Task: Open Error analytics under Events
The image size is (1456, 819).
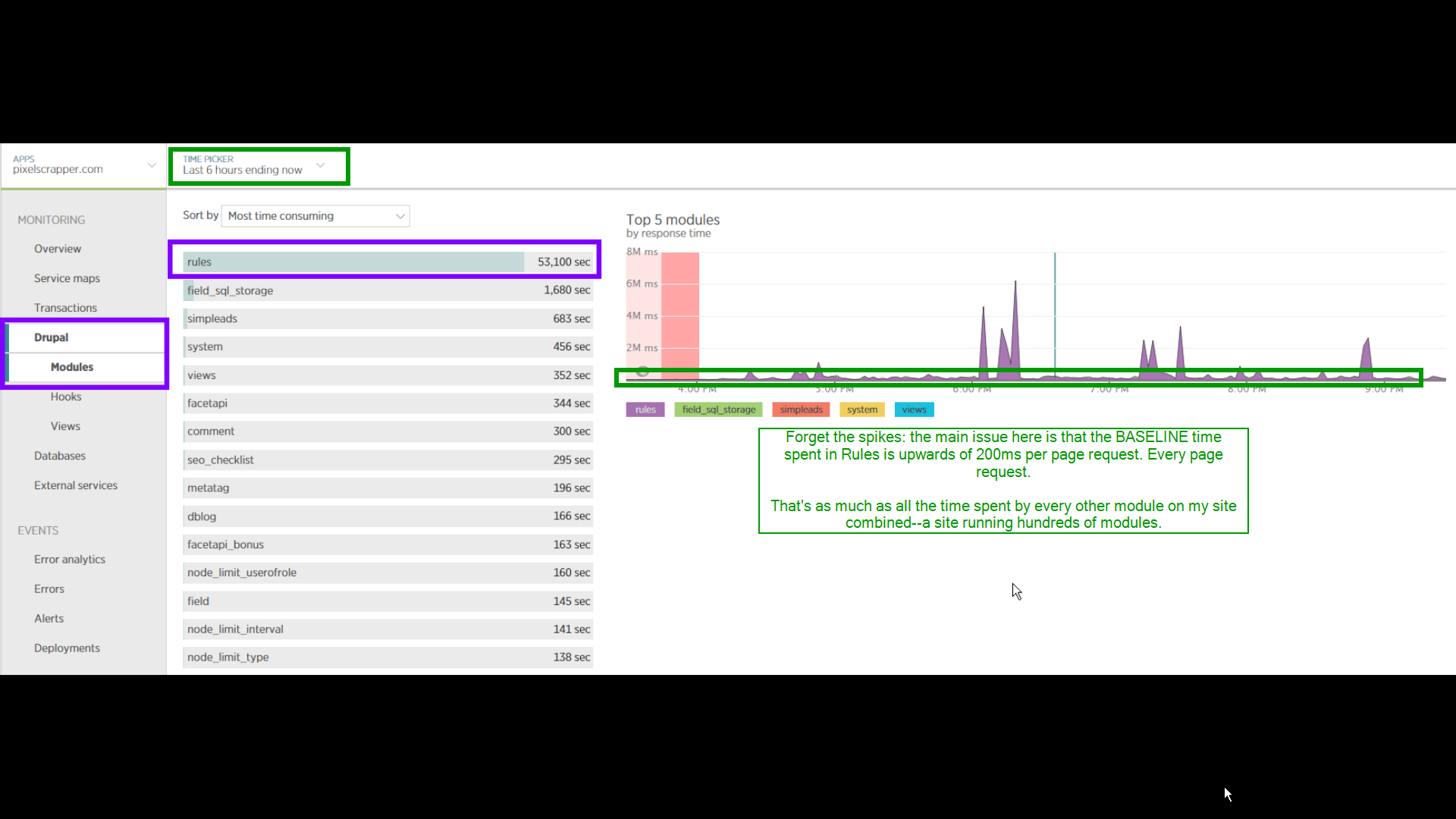Action: coord(70,560)
